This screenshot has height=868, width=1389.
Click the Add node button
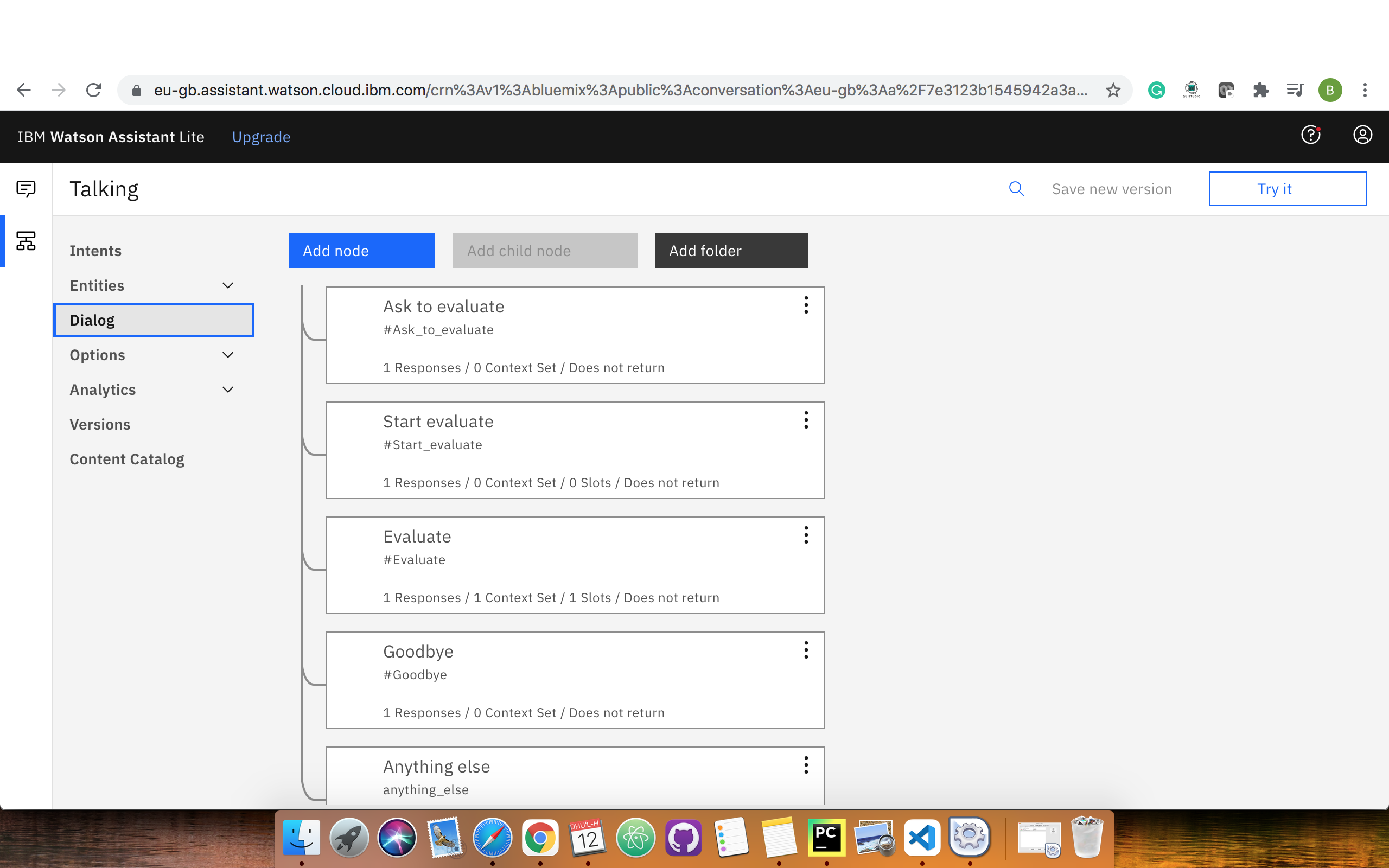point(361,250)
